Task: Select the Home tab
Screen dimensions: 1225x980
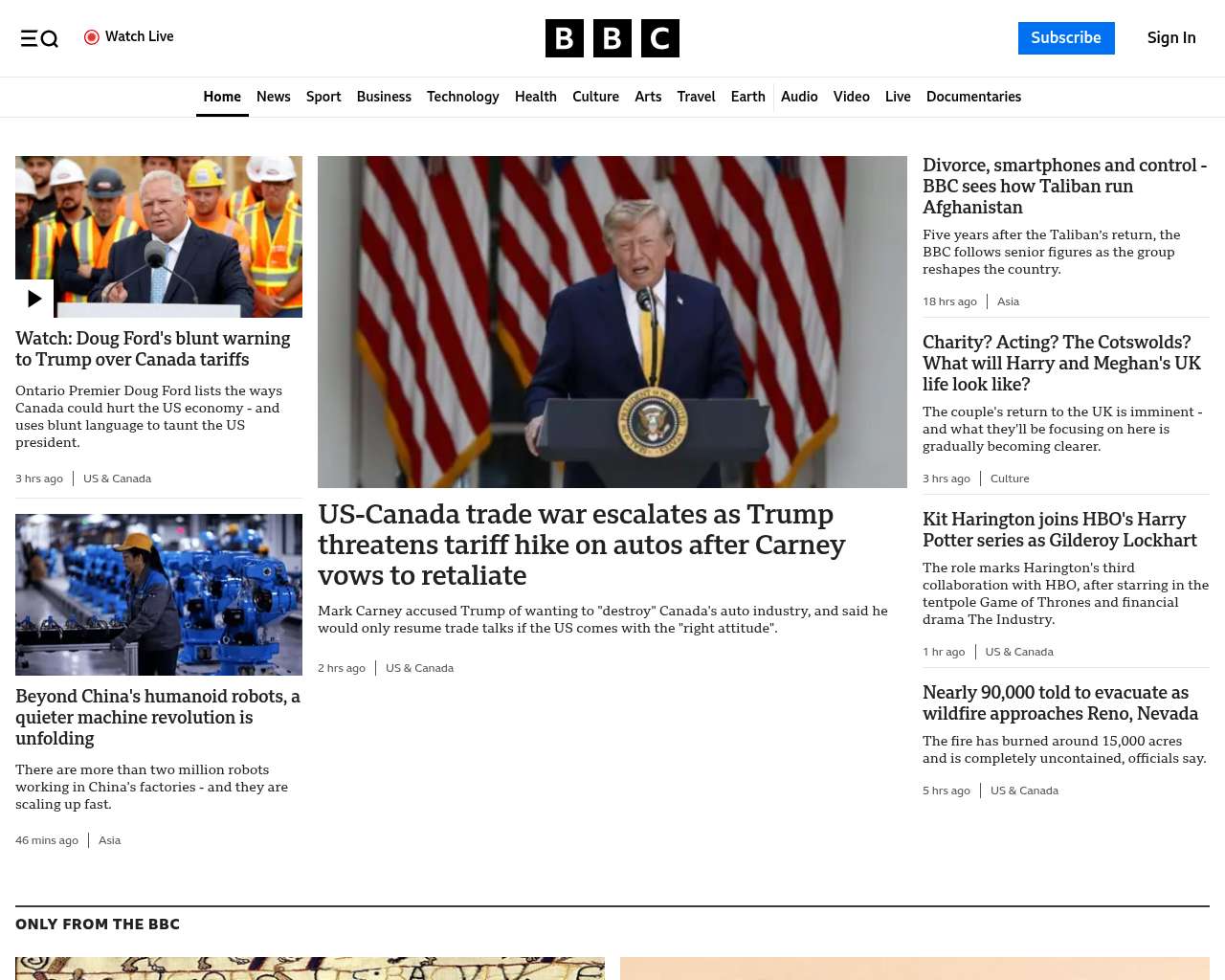Action: 222,97
